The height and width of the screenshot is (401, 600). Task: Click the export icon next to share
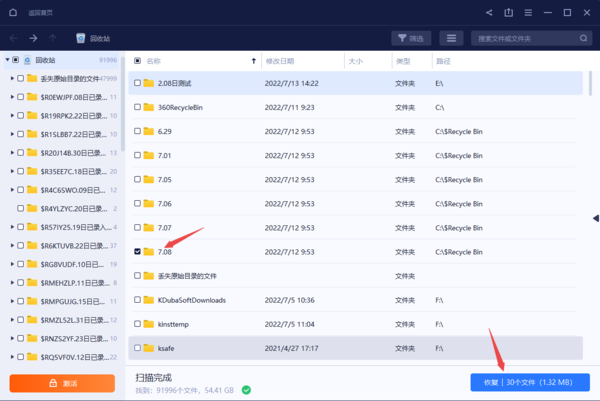coord(508,13)
